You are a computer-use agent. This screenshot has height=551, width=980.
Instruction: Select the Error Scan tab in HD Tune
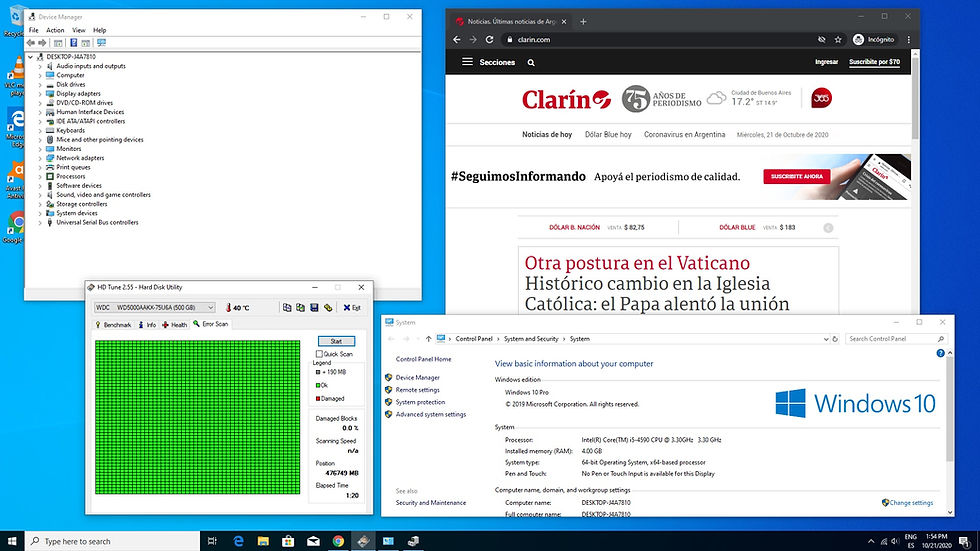point(211,324)
